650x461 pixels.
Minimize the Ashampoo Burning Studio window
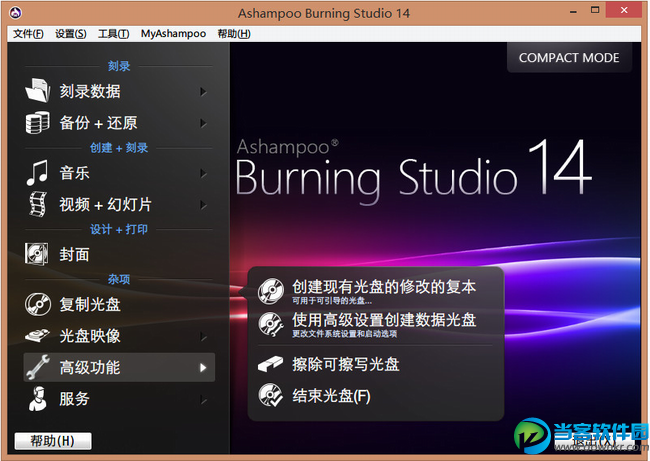[573, 11]
